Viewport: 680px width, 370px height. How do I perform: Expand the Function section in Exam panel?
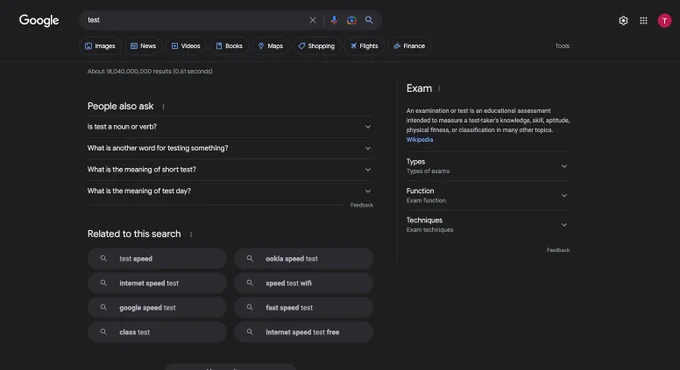click(x=488, y=196)
